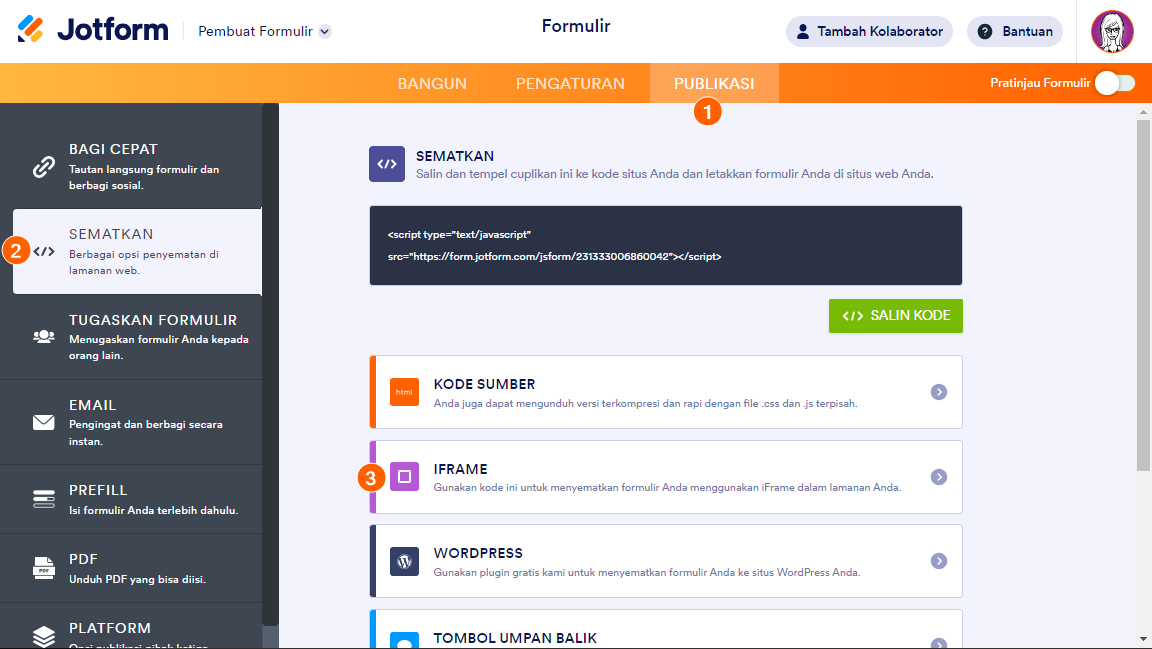Click the WordPress logo icon
Image resolution: width=1152 pixels, height=649 pixels.
click(404, 561)
